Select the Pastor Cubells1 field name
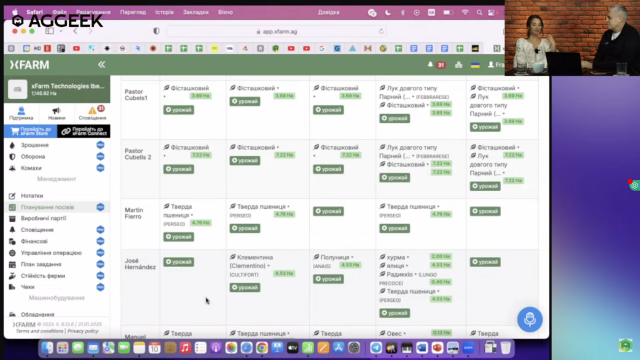640x360 pixels. pyautogui.click(x=136, y=95)
